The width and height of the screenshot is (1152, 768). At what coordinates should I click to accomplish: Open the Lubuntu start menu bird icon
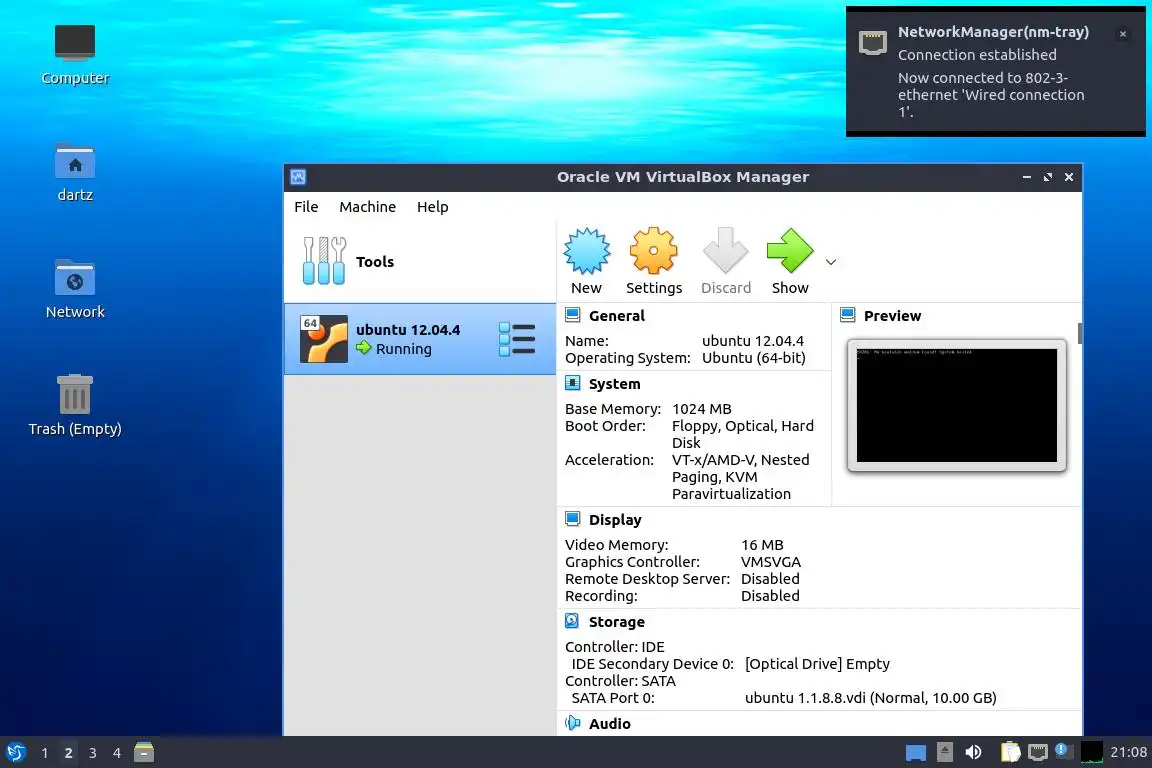click(15, 753)
